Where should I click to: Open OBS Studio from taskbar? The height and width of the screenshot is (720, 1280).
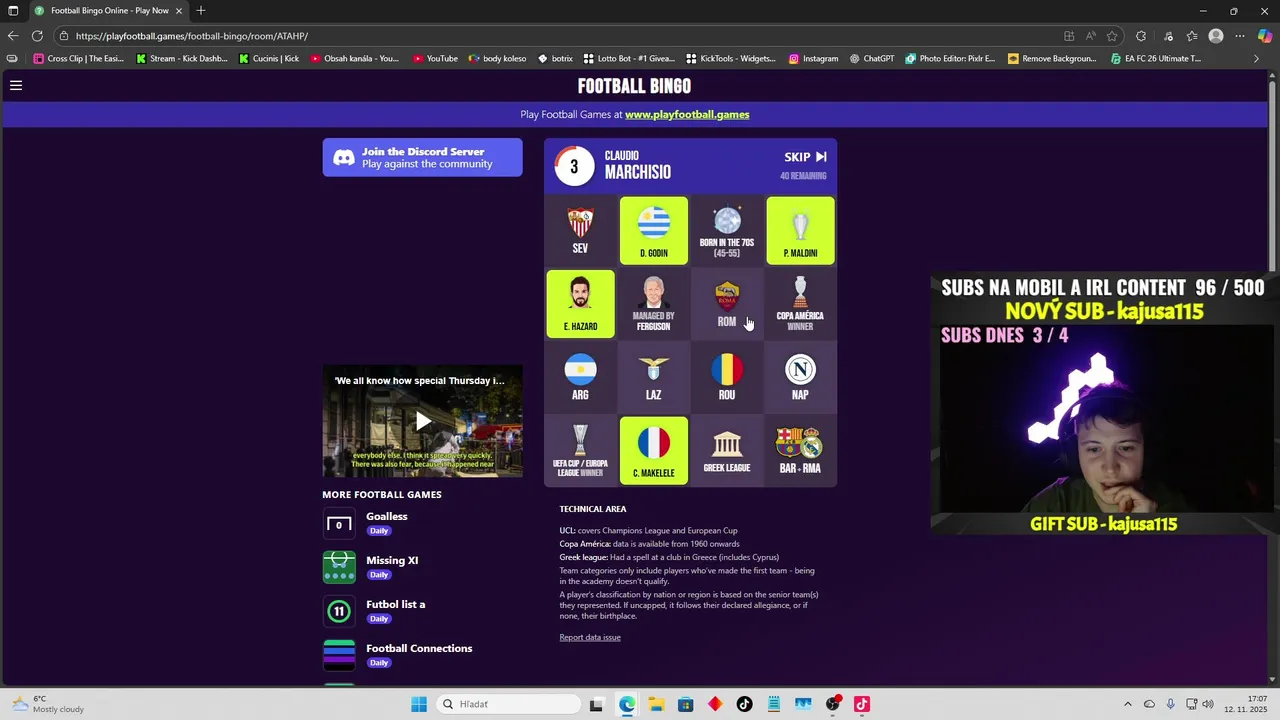pos(832,704)
